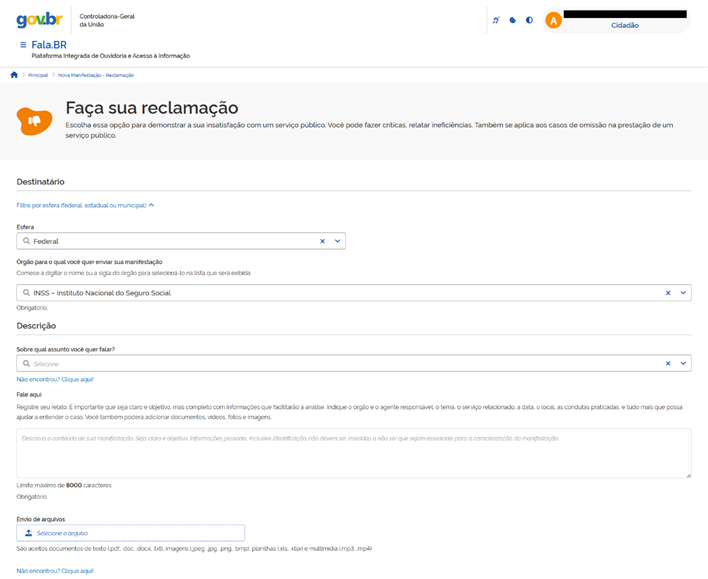Expand the assunto dropdown arrow

coord(683,364)
